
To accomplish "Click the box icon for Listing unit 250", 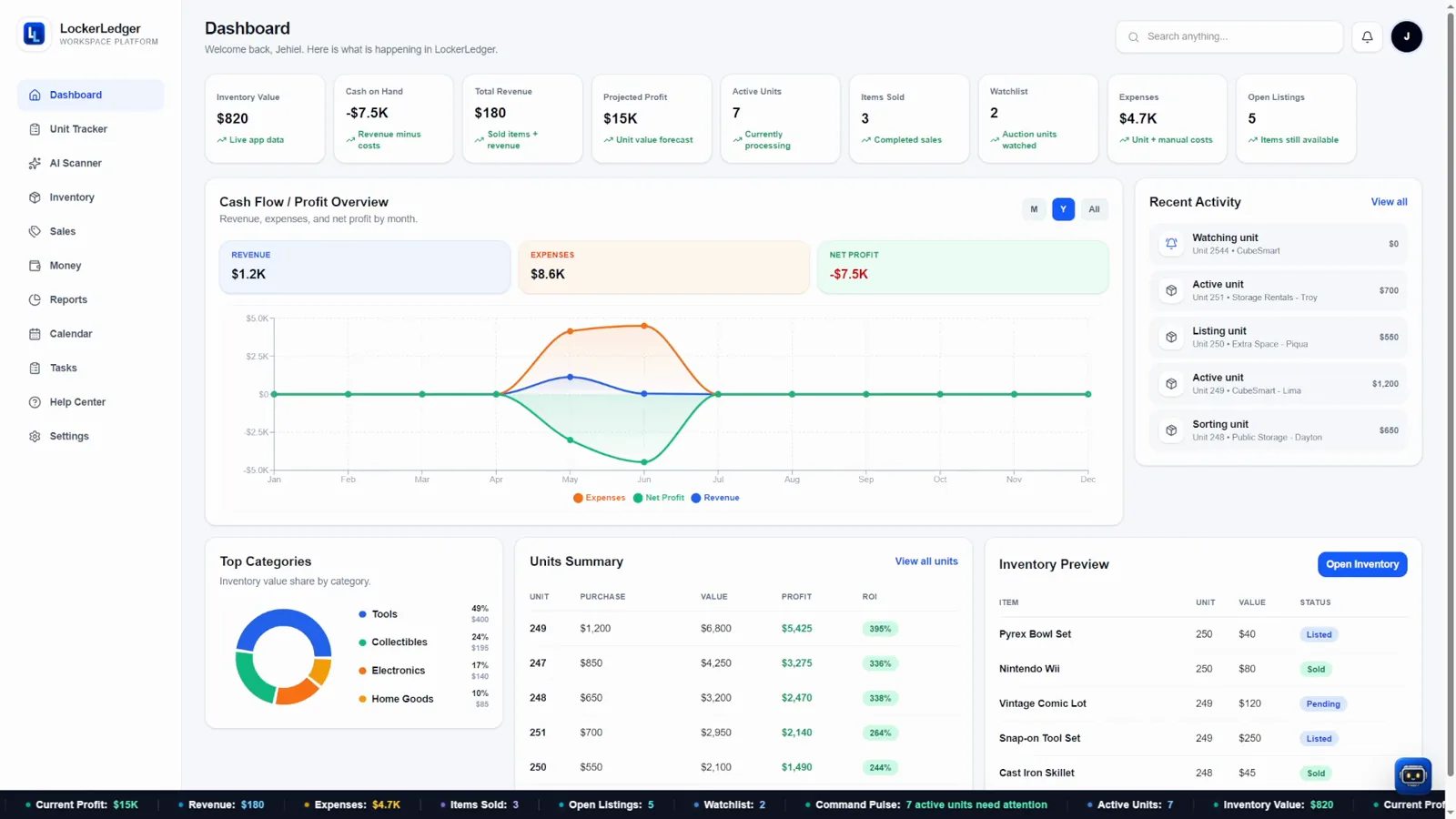I will 1171,337.
